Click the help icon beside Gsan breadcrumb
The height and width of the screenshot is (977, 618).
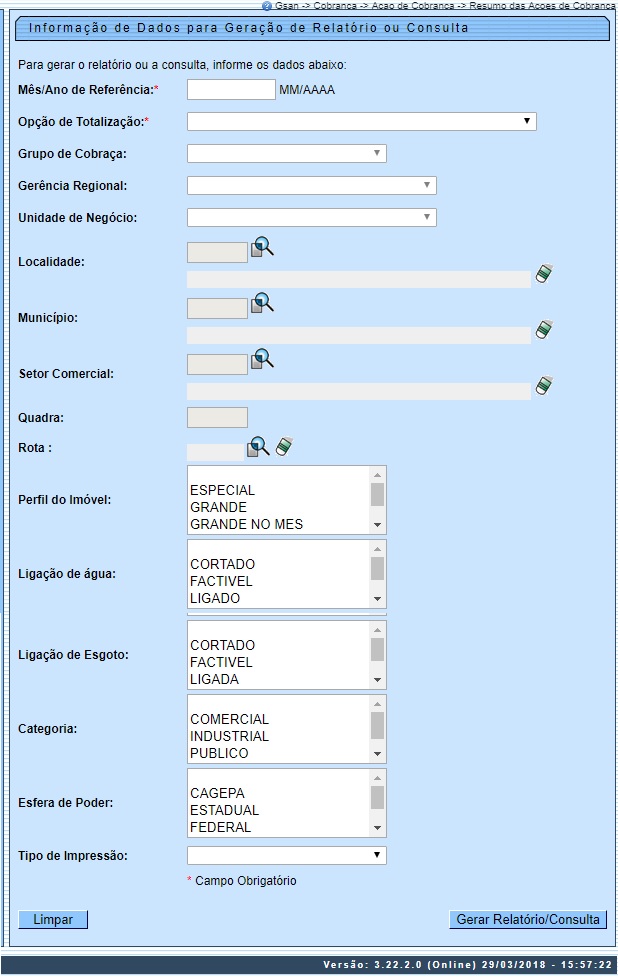coord(267,5)
